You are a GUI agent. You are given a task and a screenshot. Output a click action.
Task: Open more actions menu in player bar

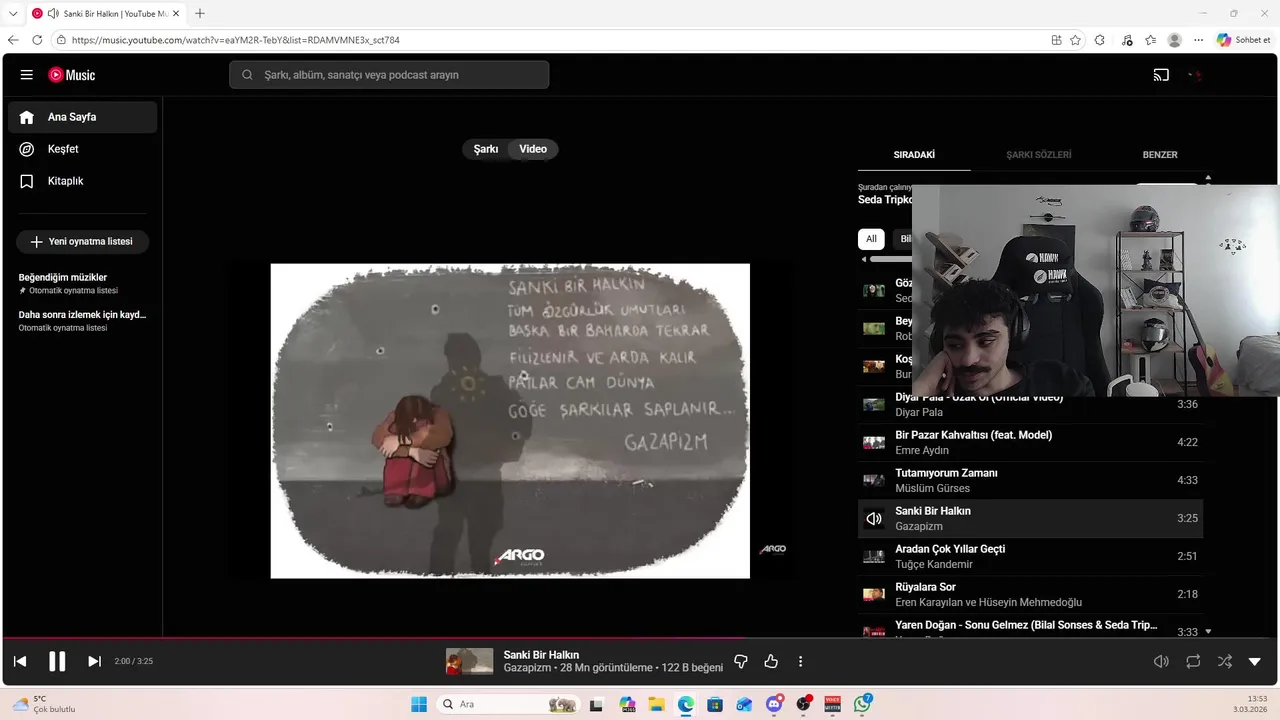(x=800, y=661)
